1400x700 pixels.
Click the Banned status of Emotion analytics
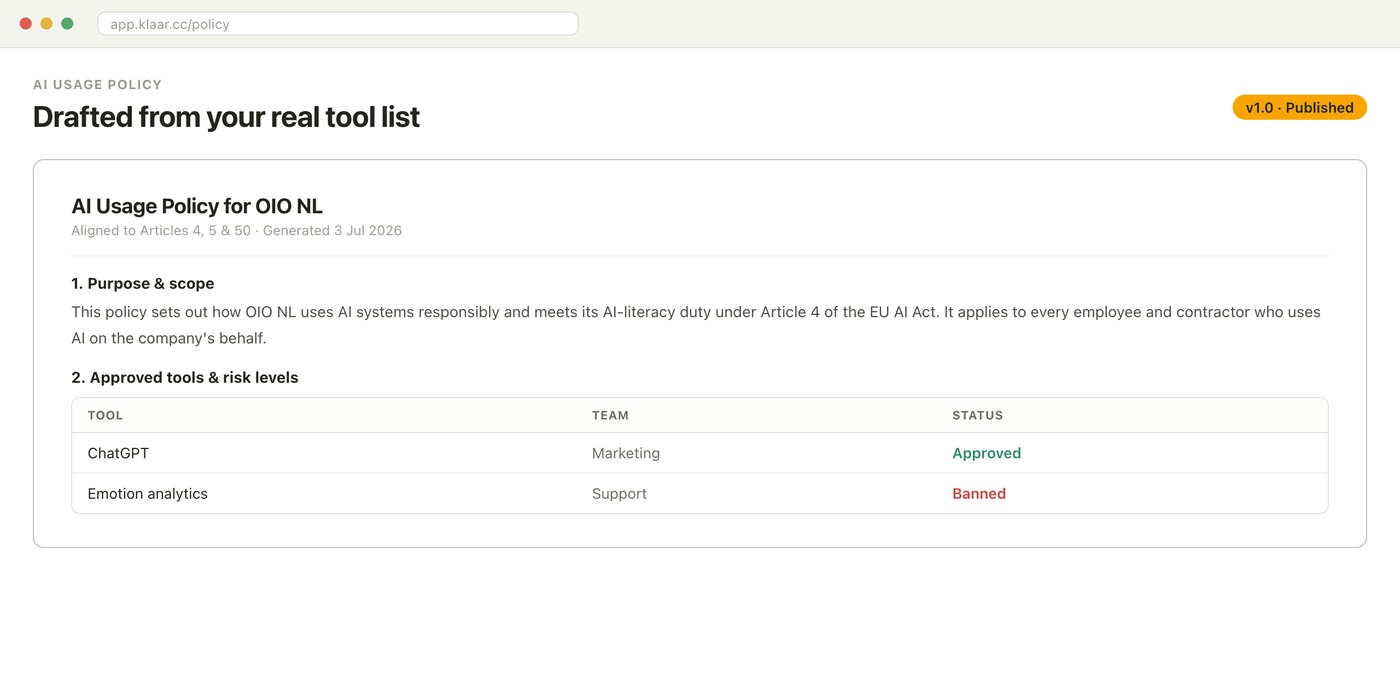point(979,494)
